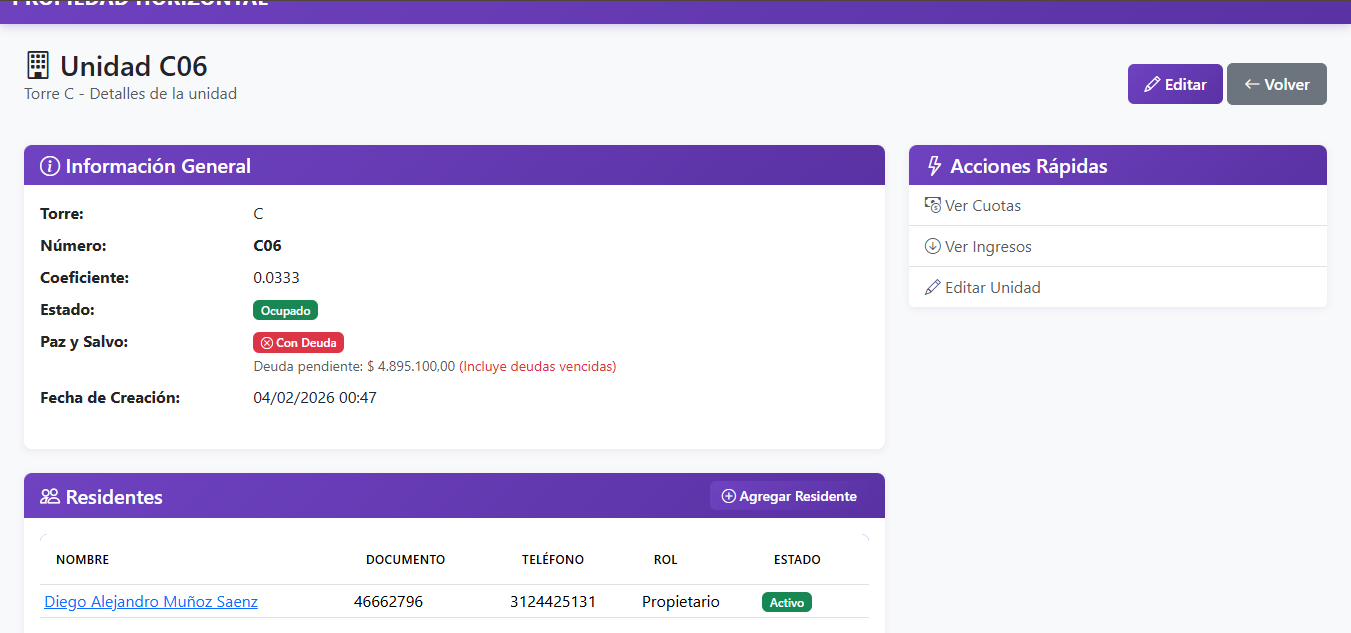Add a resident with Agregar Residente

(789, 496)
